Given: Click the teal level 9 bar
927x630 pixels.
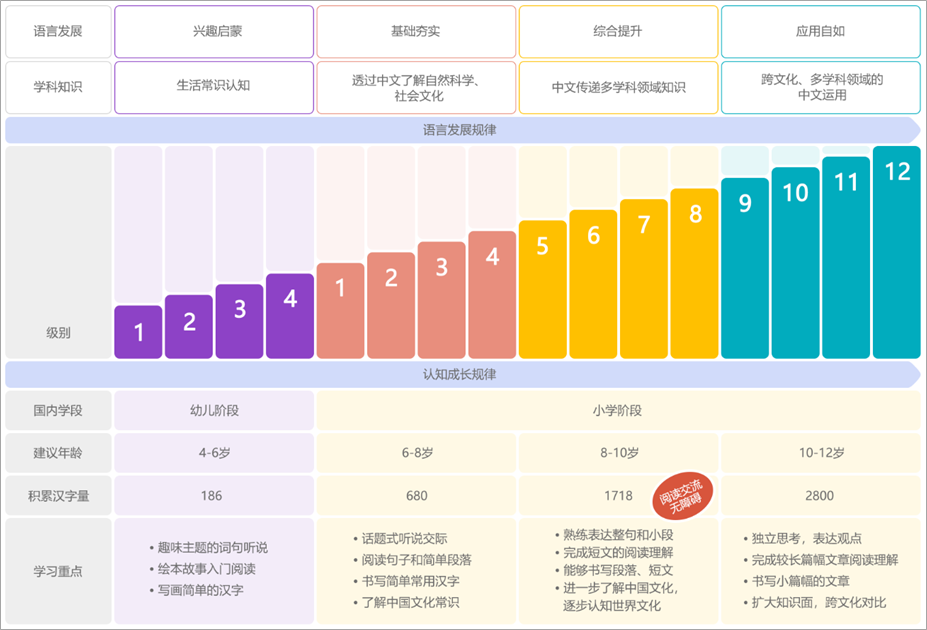Looking at the screenshot, I should 745,268.
